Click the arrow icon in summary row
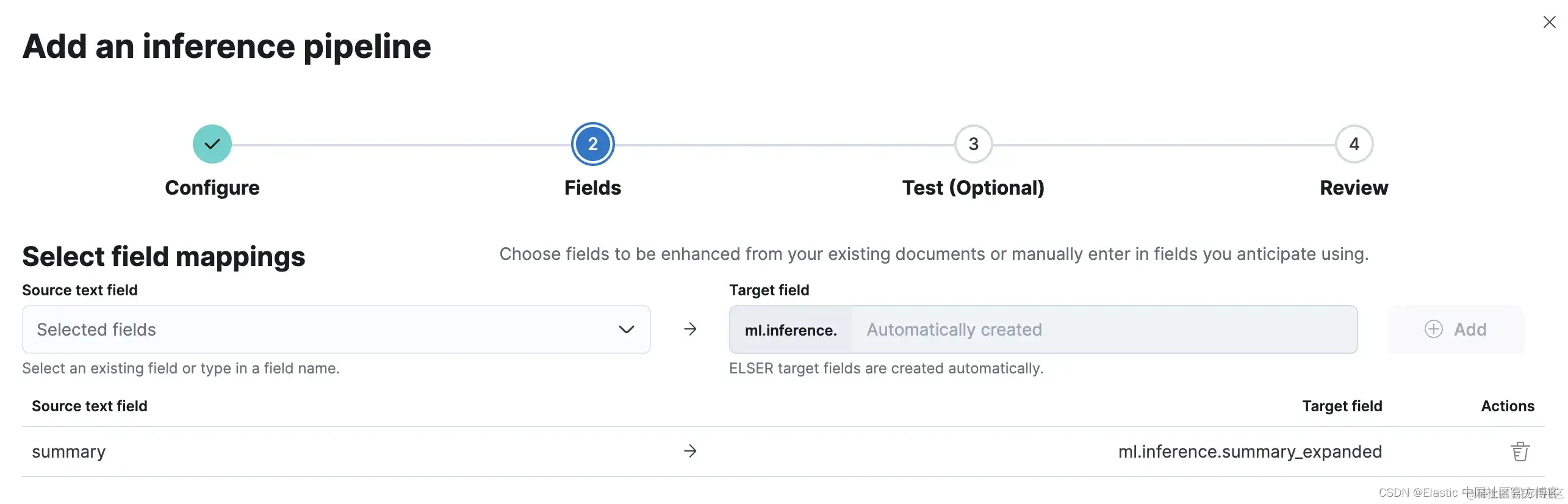Image resolution: width=1568 pixels, height=504 pixels. coord(690,452)
